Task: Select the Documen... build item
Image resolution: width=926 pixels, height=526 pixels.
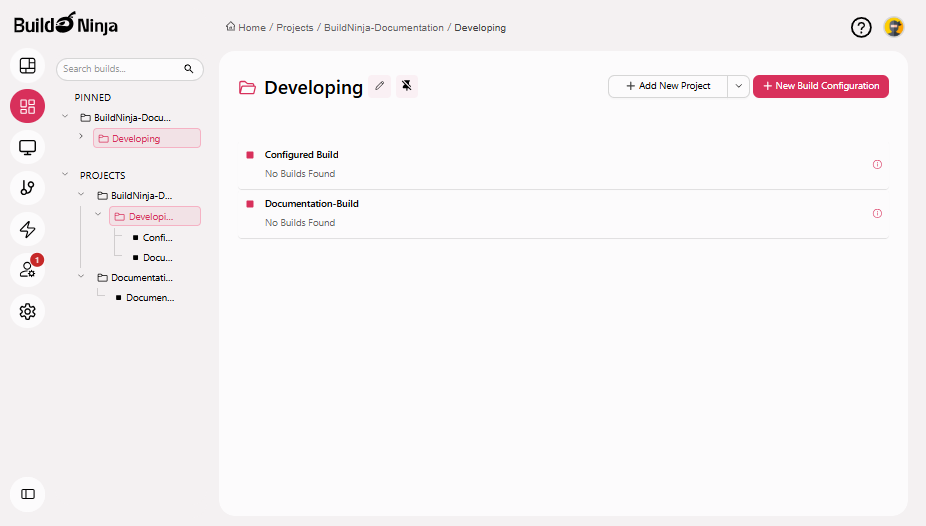Action: click(145, 298)
